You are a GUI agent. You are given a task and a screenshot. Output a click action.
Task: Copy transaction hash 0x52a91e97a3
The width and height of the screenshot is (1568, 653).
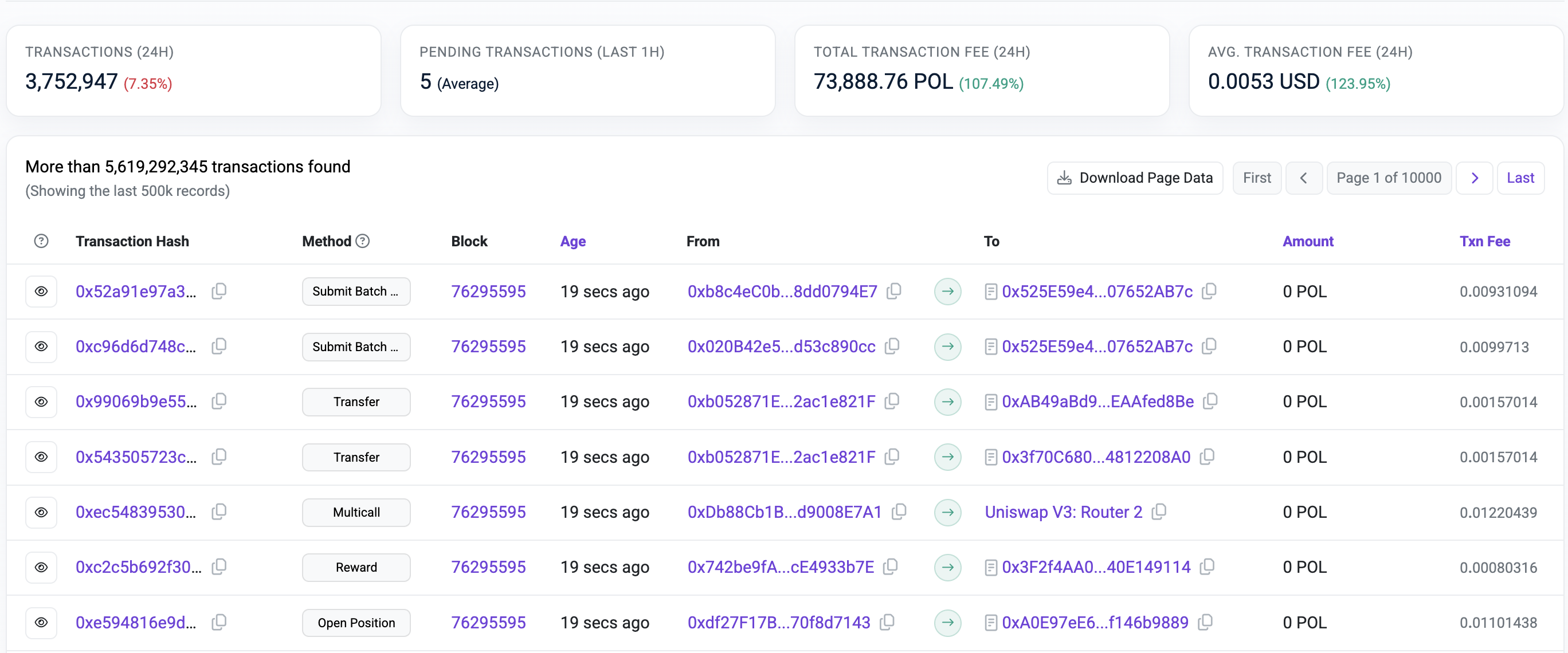pos(219,291)
